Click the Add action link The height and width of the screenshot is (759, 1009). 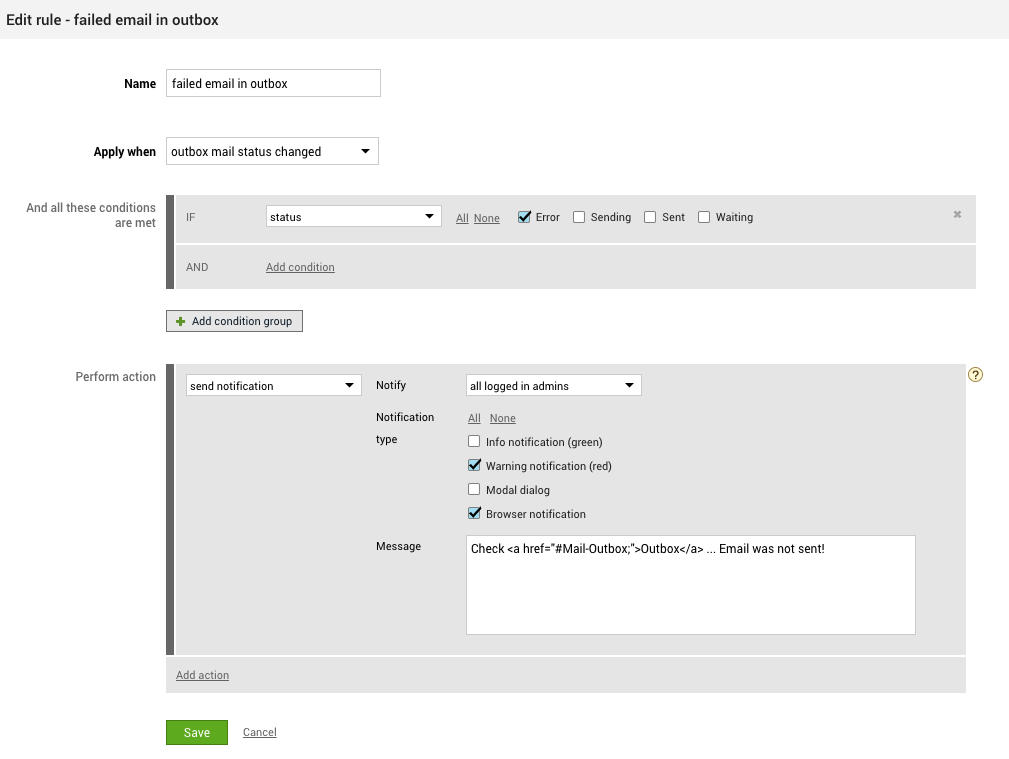(x=202, y=675)
